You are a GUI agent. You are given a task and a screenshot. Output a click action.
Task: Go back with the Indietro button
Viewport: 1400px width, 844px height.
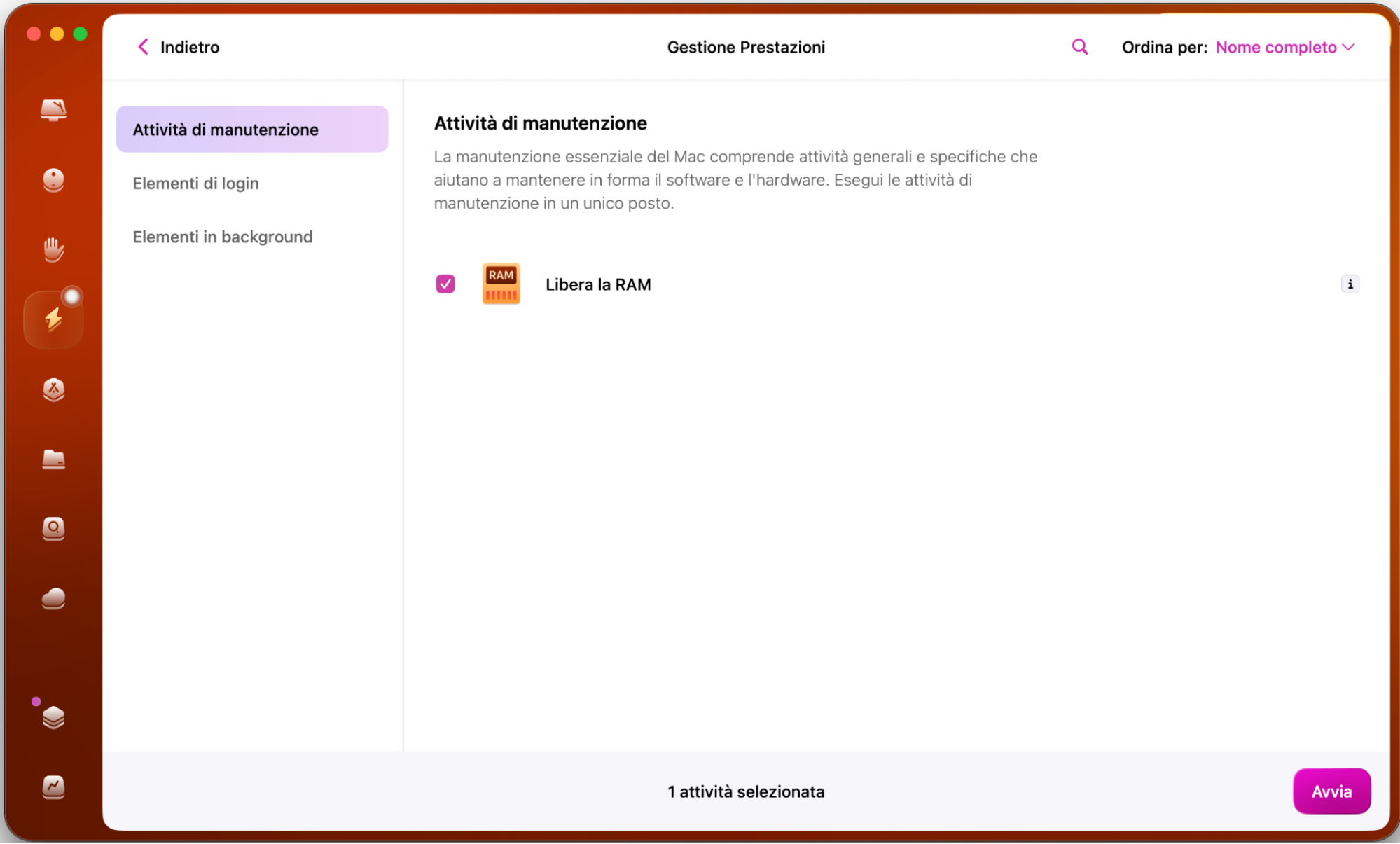click(x=178, y=47)
